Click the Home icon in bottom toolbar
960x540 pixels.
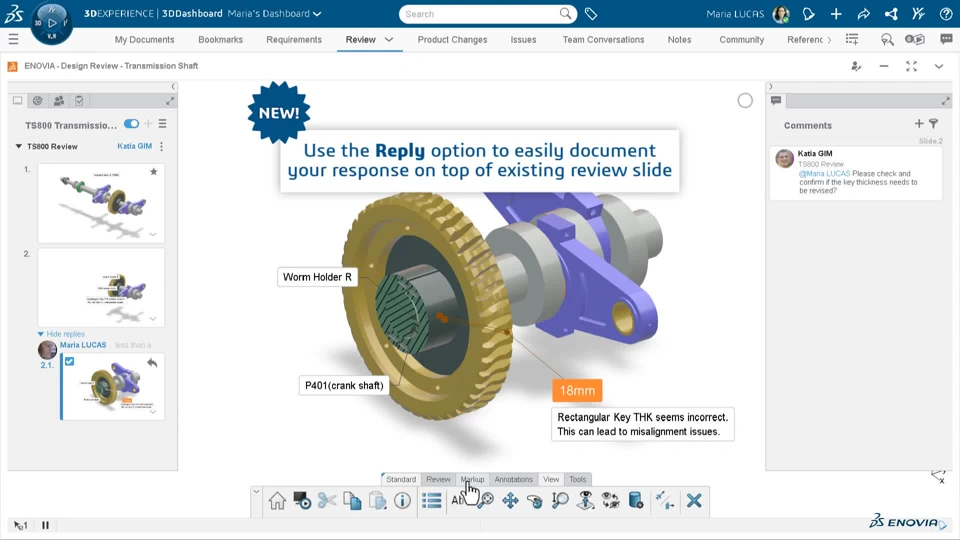pyautogui.click(x=277, y=501)
